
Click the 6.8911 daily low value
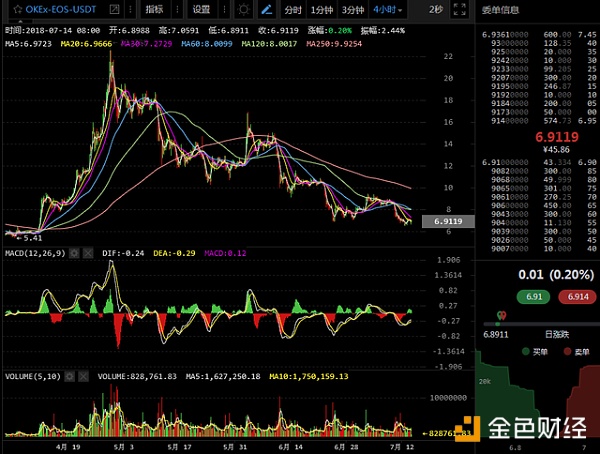pos(496,335)
